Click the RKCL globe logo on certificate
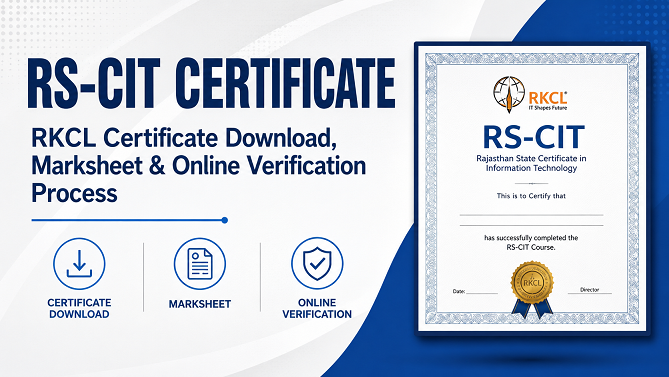 509,94
